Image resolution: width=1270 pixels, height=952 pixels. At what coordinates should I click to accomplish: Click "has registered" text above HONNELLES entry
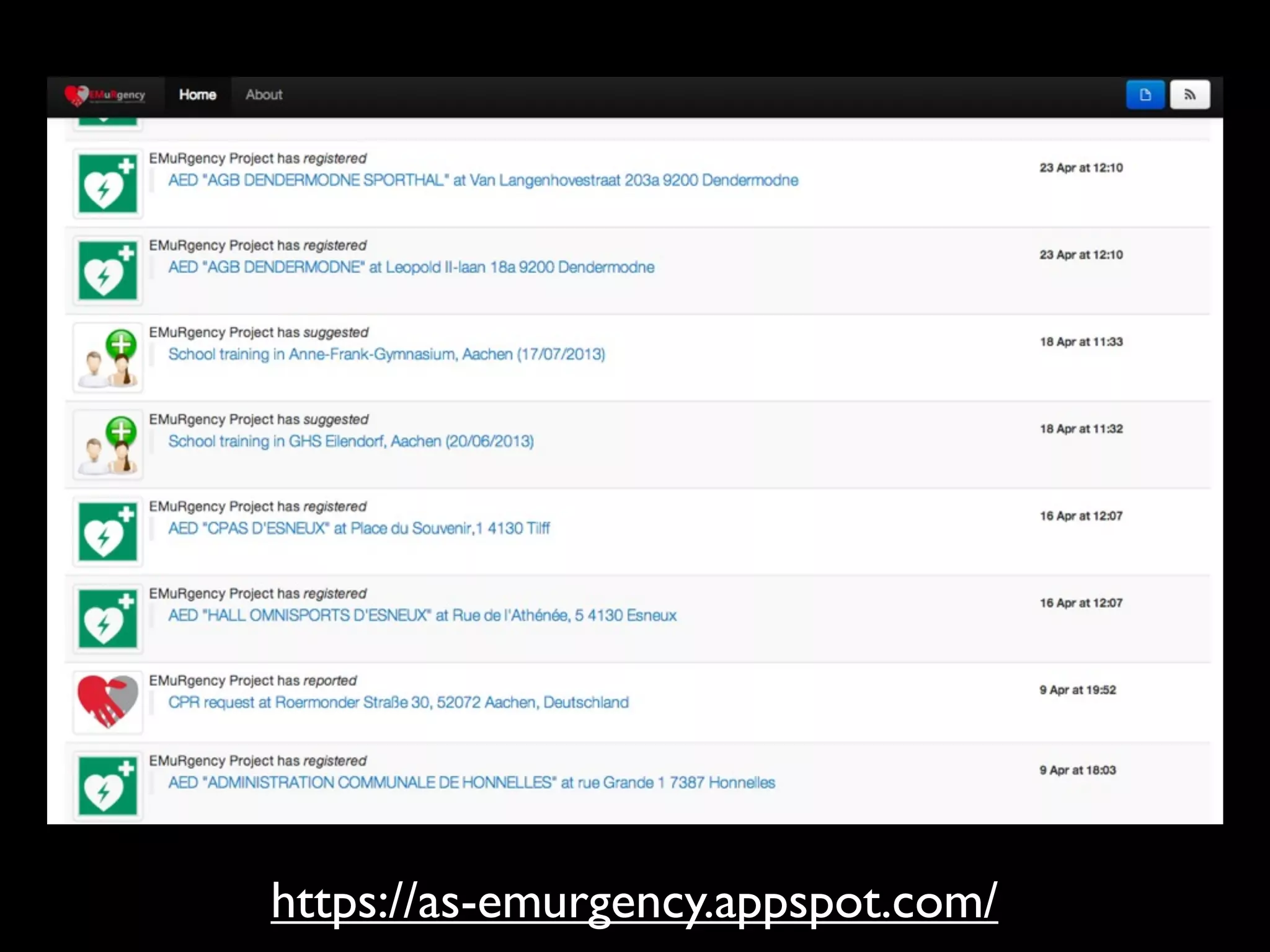[x=322, y=761]
